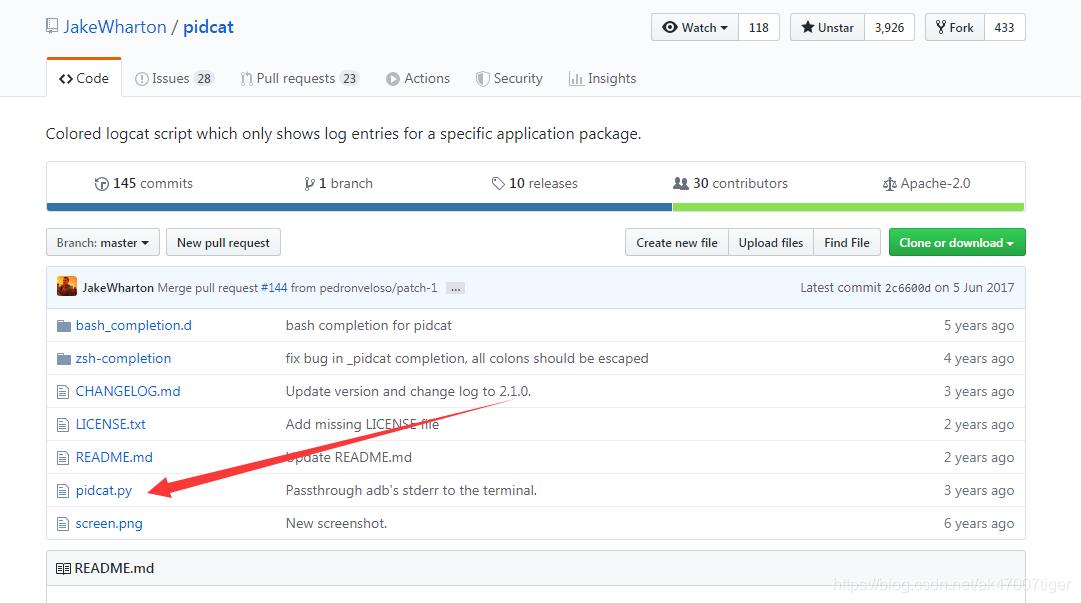The width and height of the screenshot is (1081, 603).
Task: Click the Issues tab circle icon
Action: [x=141, y=79]
